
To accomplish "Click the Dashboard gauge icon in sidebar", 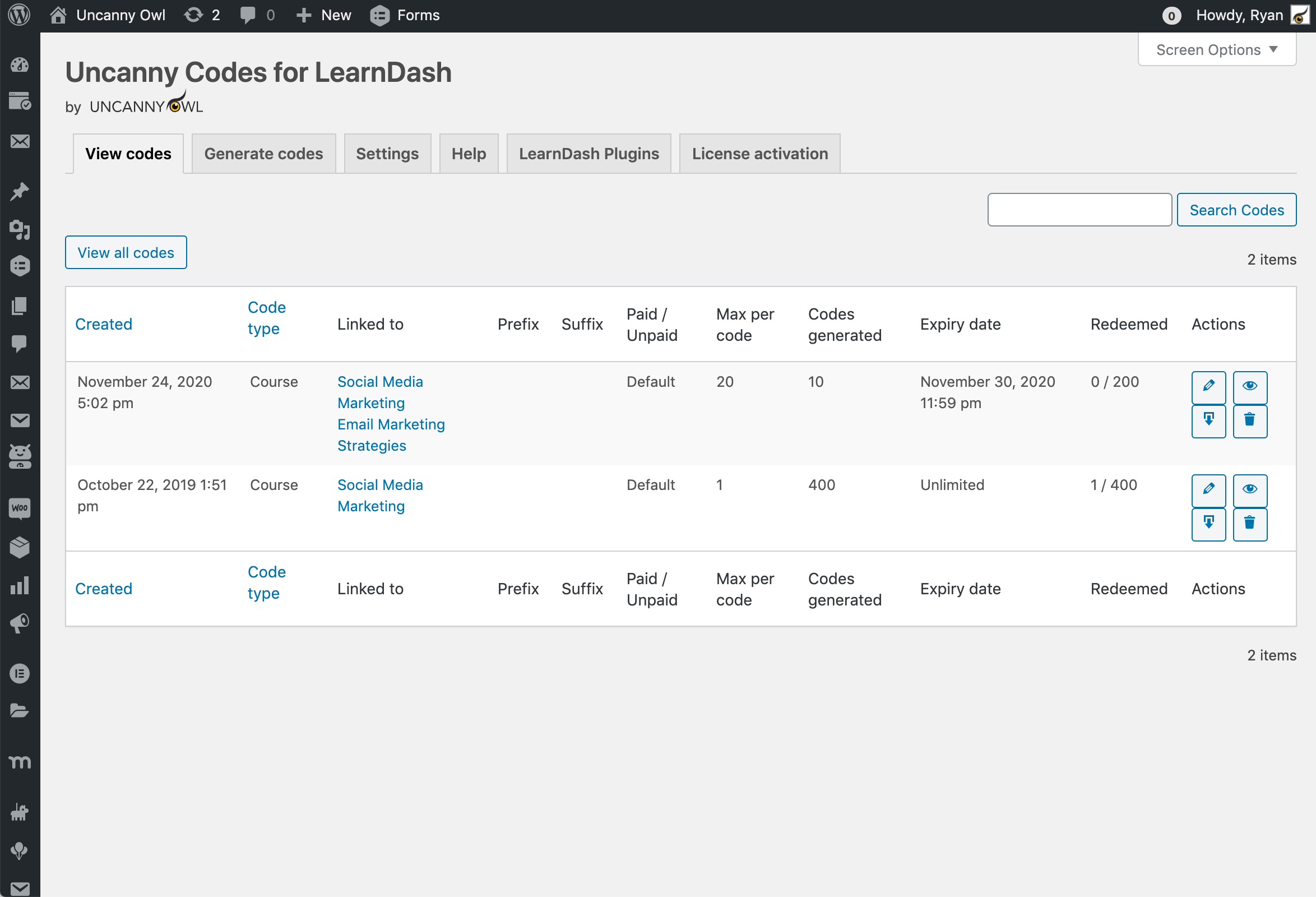I will 20,64.
